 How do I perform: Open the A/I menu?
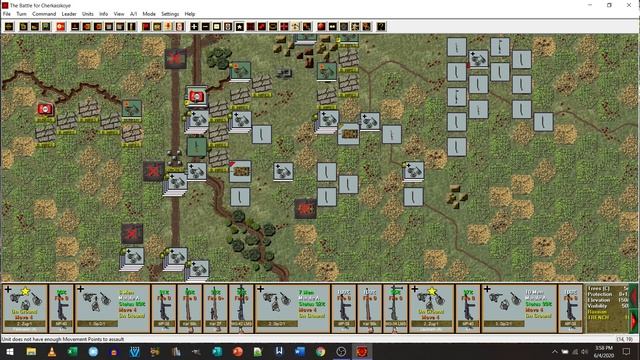point(133,14)
